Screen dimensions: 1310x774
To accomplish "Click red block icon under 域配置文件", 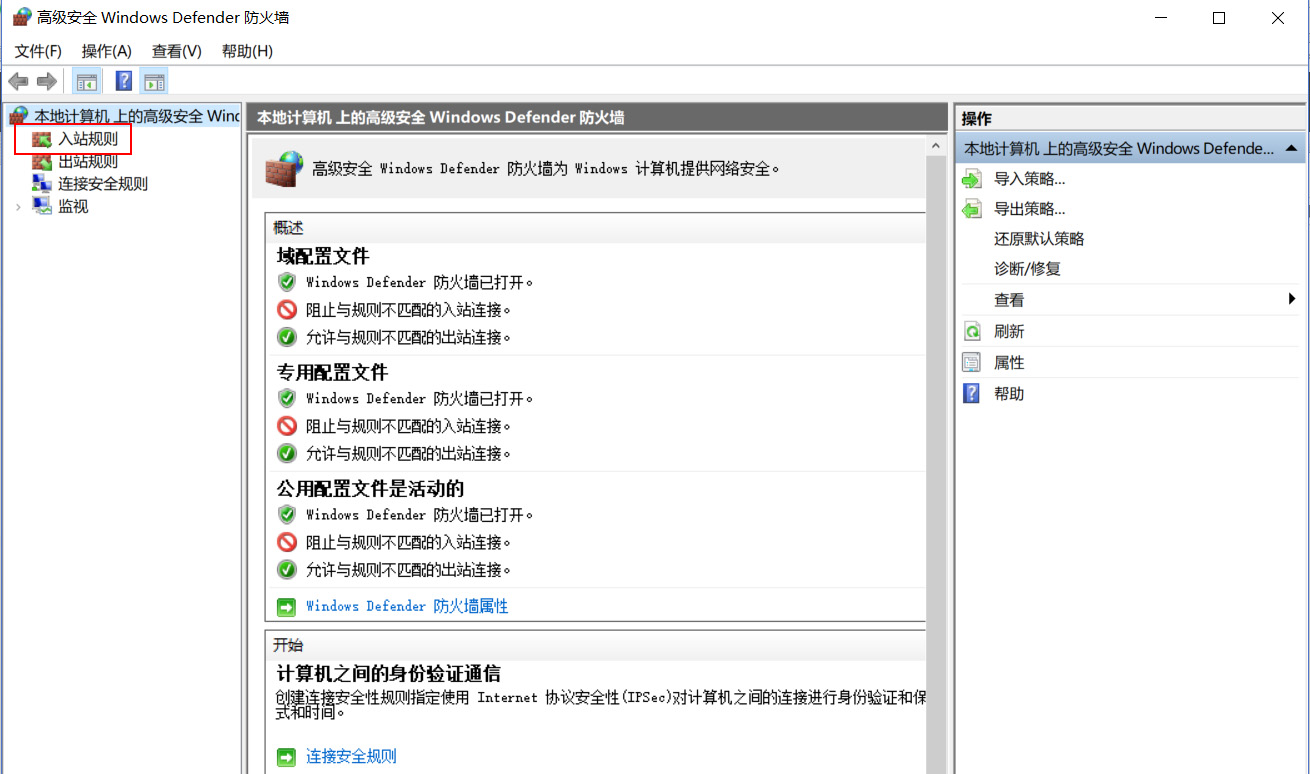I will pyautogui.click(x=287, y=309).
